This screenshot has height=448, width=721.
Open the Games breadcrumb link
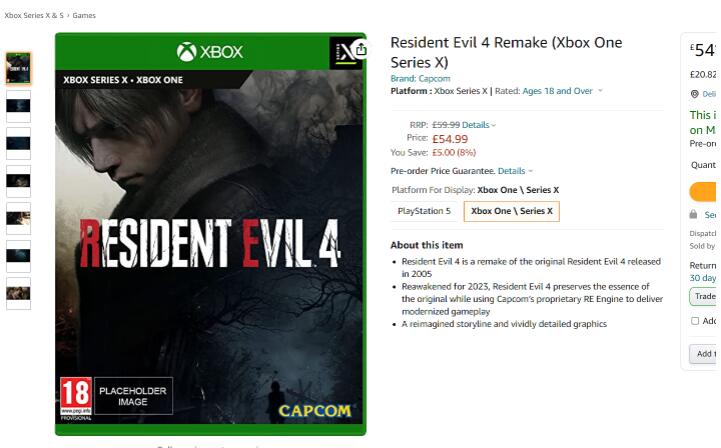pos(84,15)
